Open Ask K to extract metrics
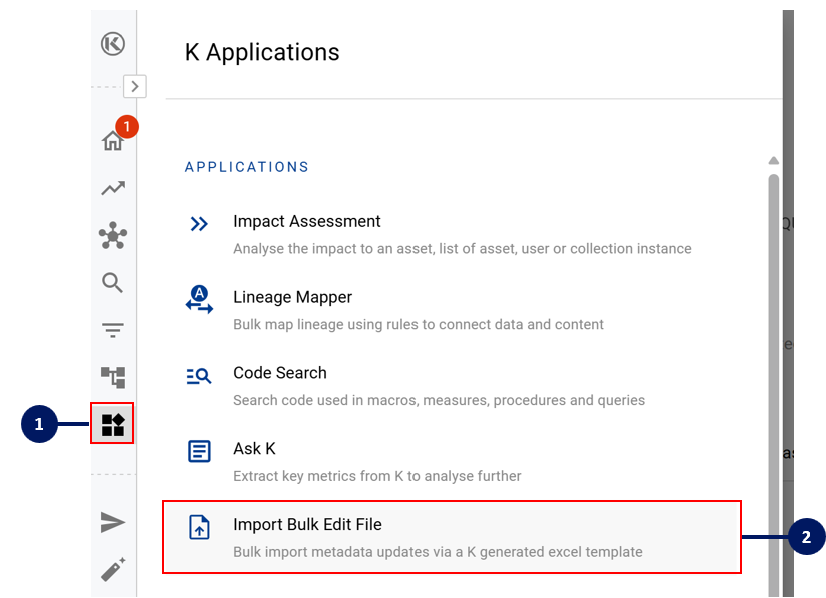The height and width of the screenshot is (598, 826). (x=254, y=449)
